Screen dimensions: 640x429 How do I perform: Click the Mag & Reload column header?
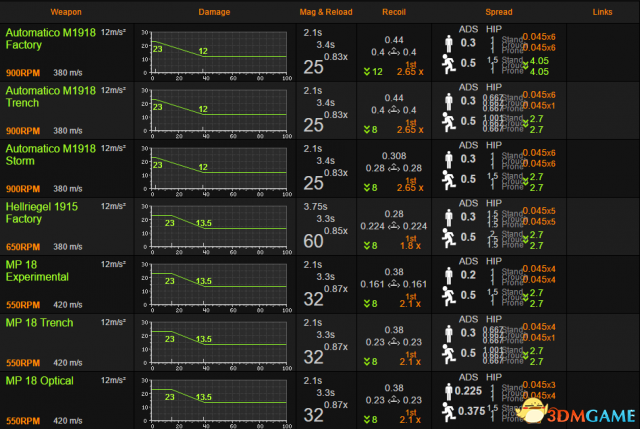point(326,11)
